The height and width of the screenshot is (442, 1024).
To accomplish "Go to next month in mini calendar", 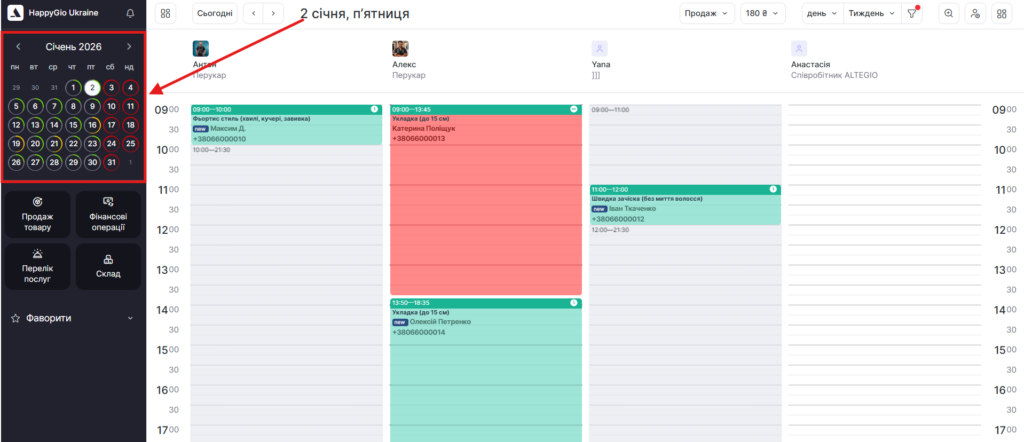I will (x=129, y=47).
